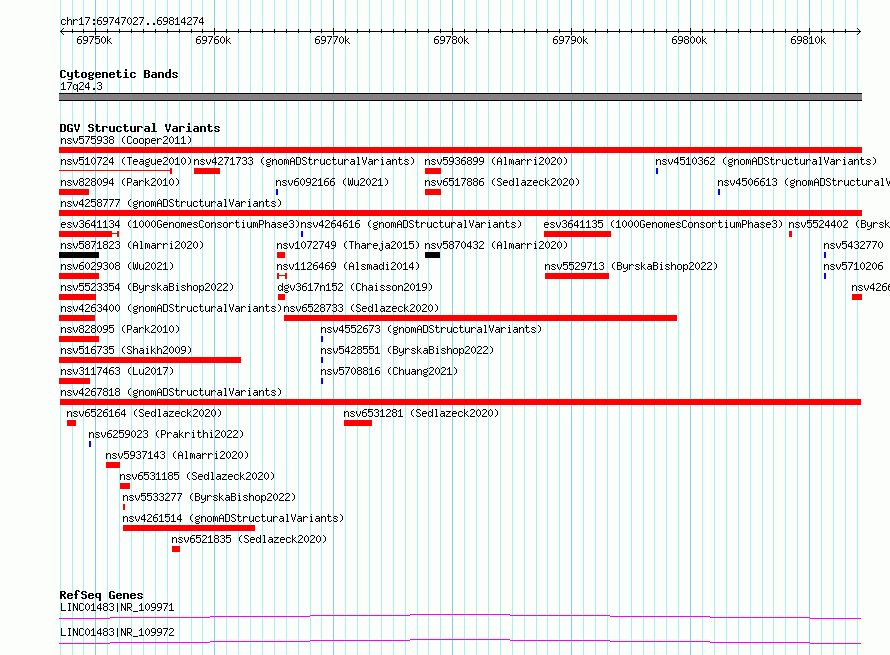The image size is (890, 655).
Task: Select the nsv5533277 (ByrskaBishop2022) label
Action: coord(209,497)
